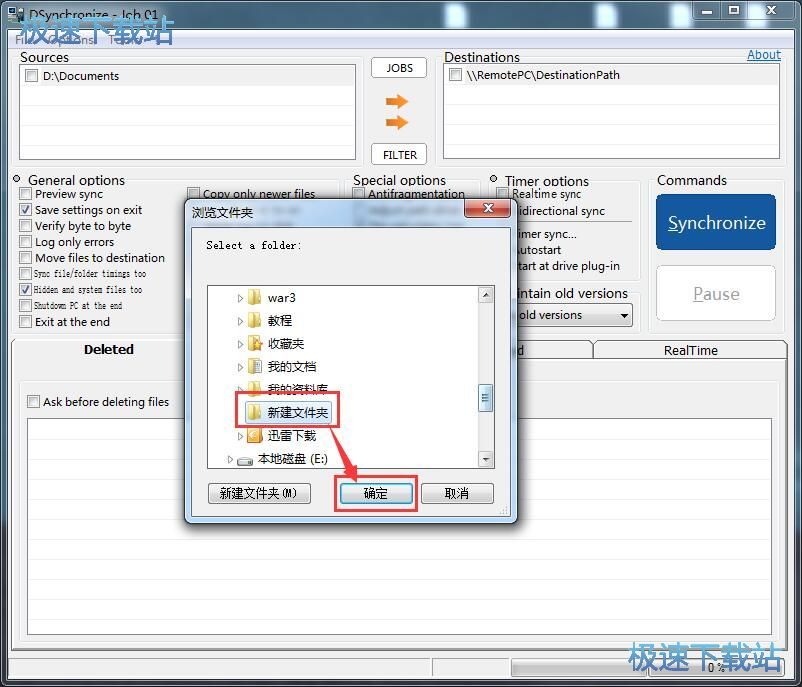
Task: Click the 本地磁盘 (E:) drive icon
Action: (245, 460)
